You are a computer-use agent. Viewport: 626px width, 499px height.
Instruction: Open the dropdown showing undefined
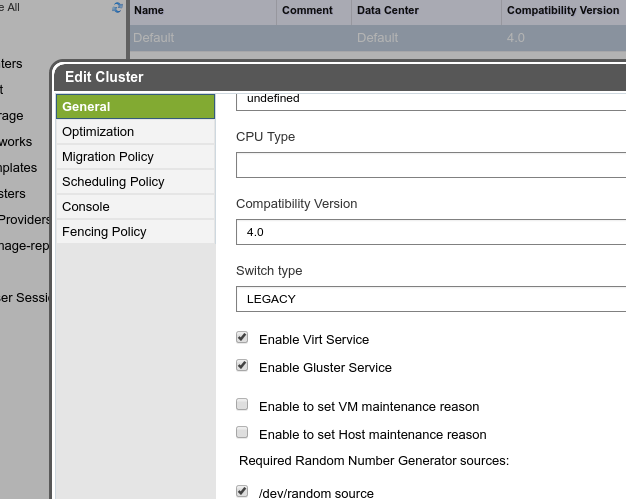[430, 99]
